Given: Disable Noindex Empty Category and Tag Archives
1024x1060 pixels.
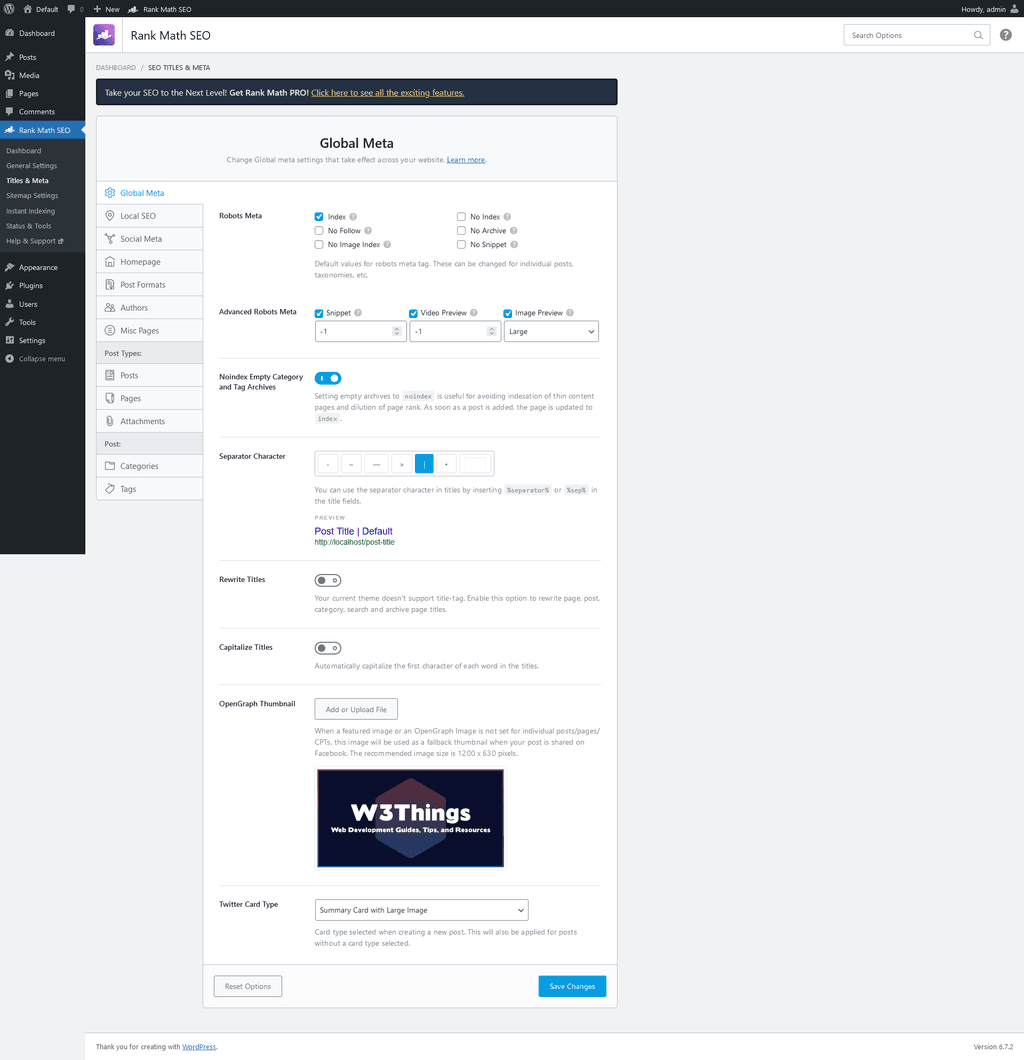Looking at the screenshot, I should coord(328,378).
